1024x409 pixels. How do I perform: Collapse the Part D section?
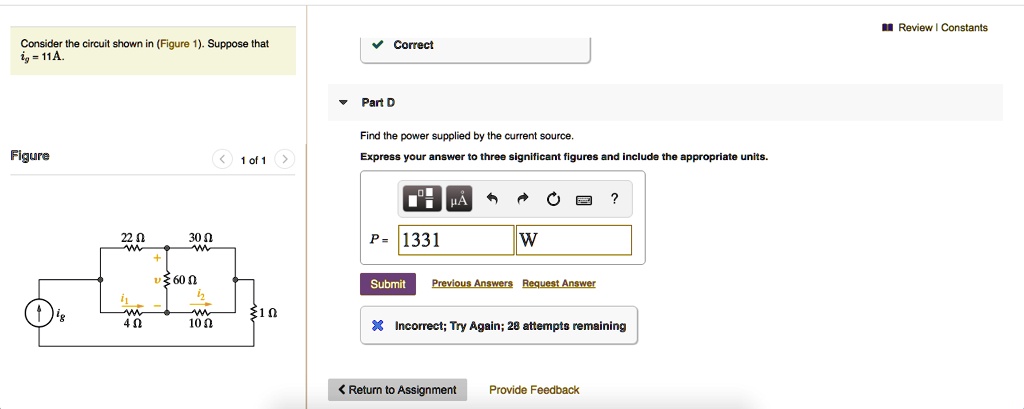343,102
